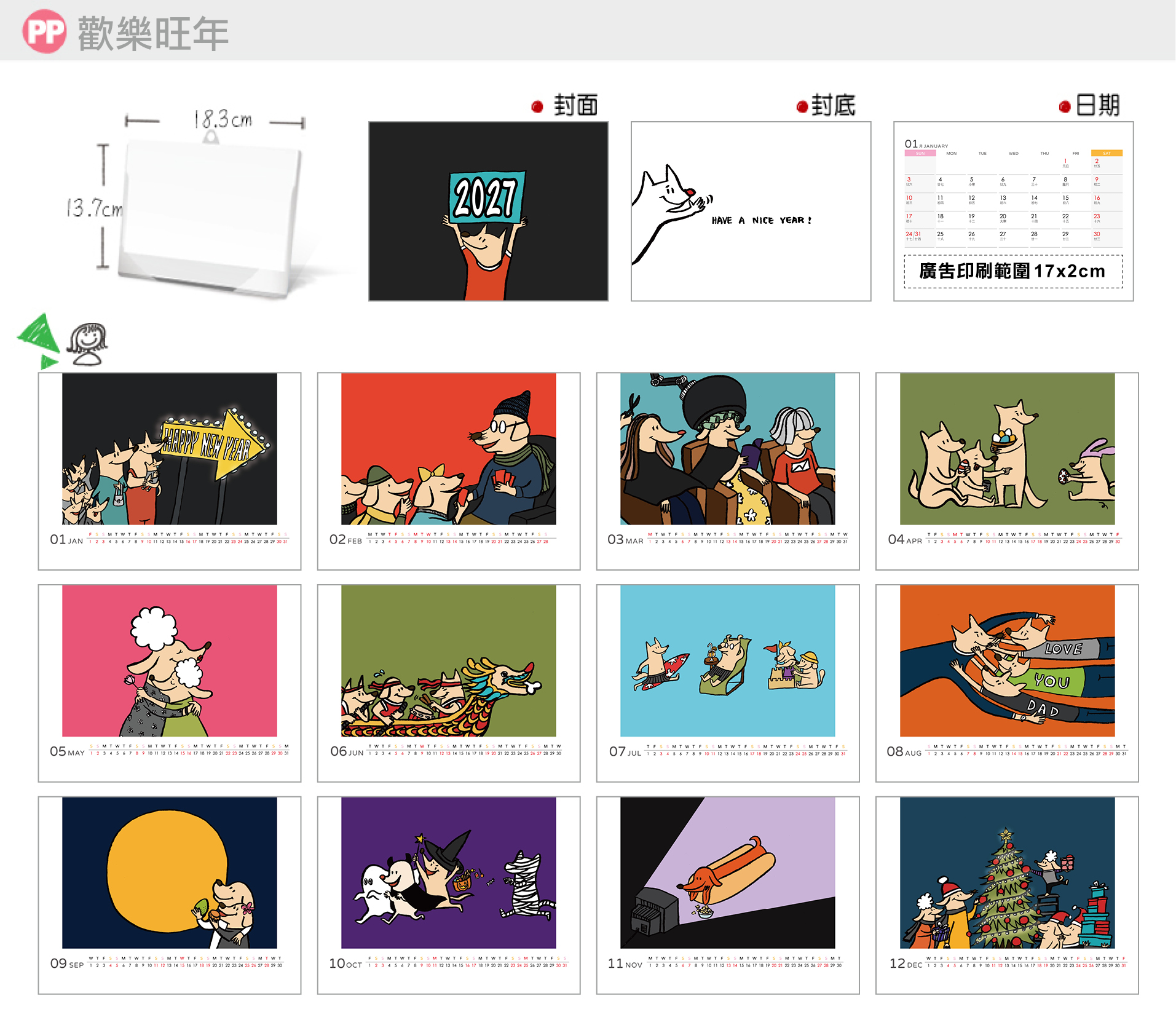
Task: Select the 04 APR Easter egg page
Action: (1007, 471)
